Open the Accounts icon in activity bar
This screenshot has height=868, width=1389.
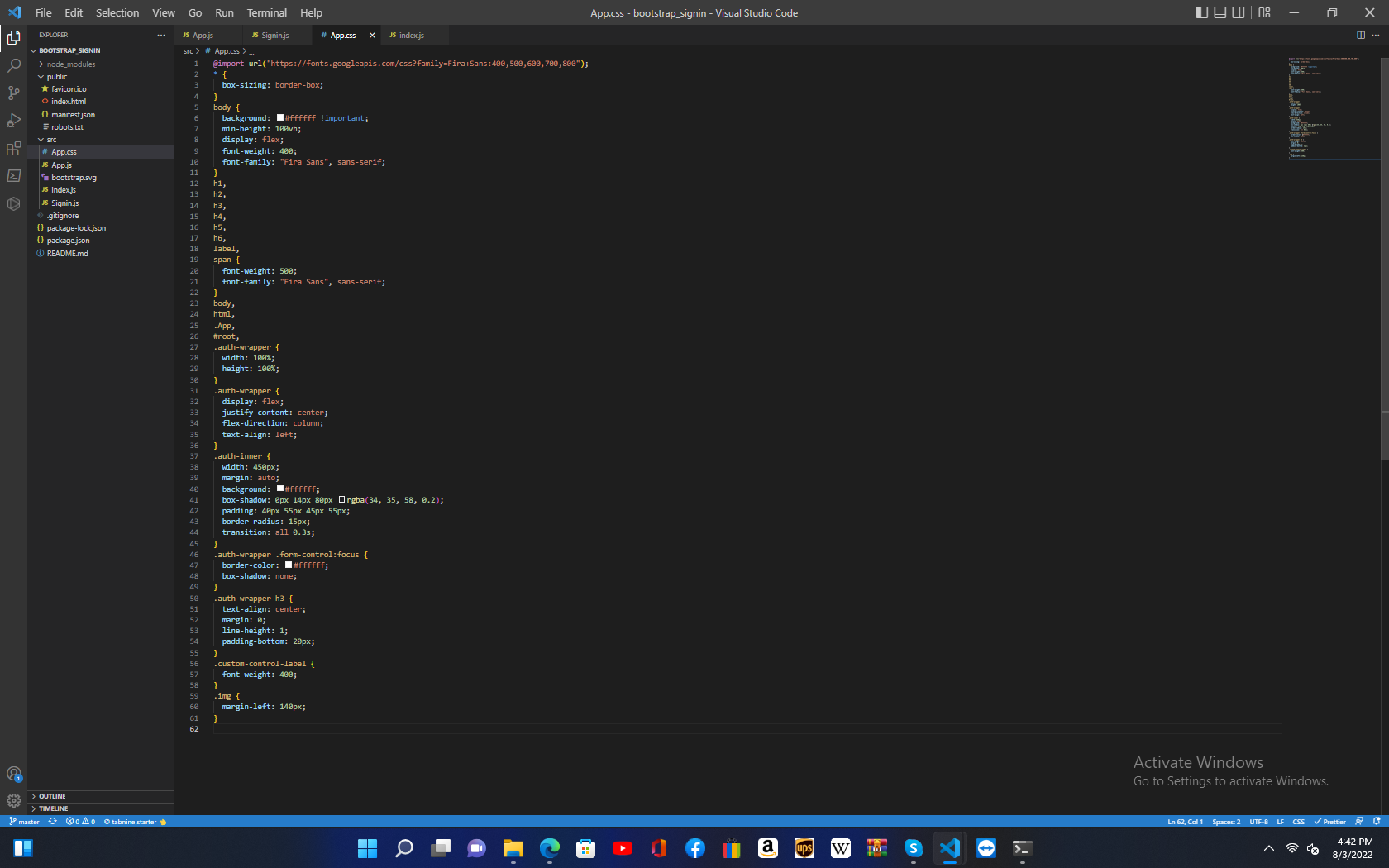(x=13, y=773)
